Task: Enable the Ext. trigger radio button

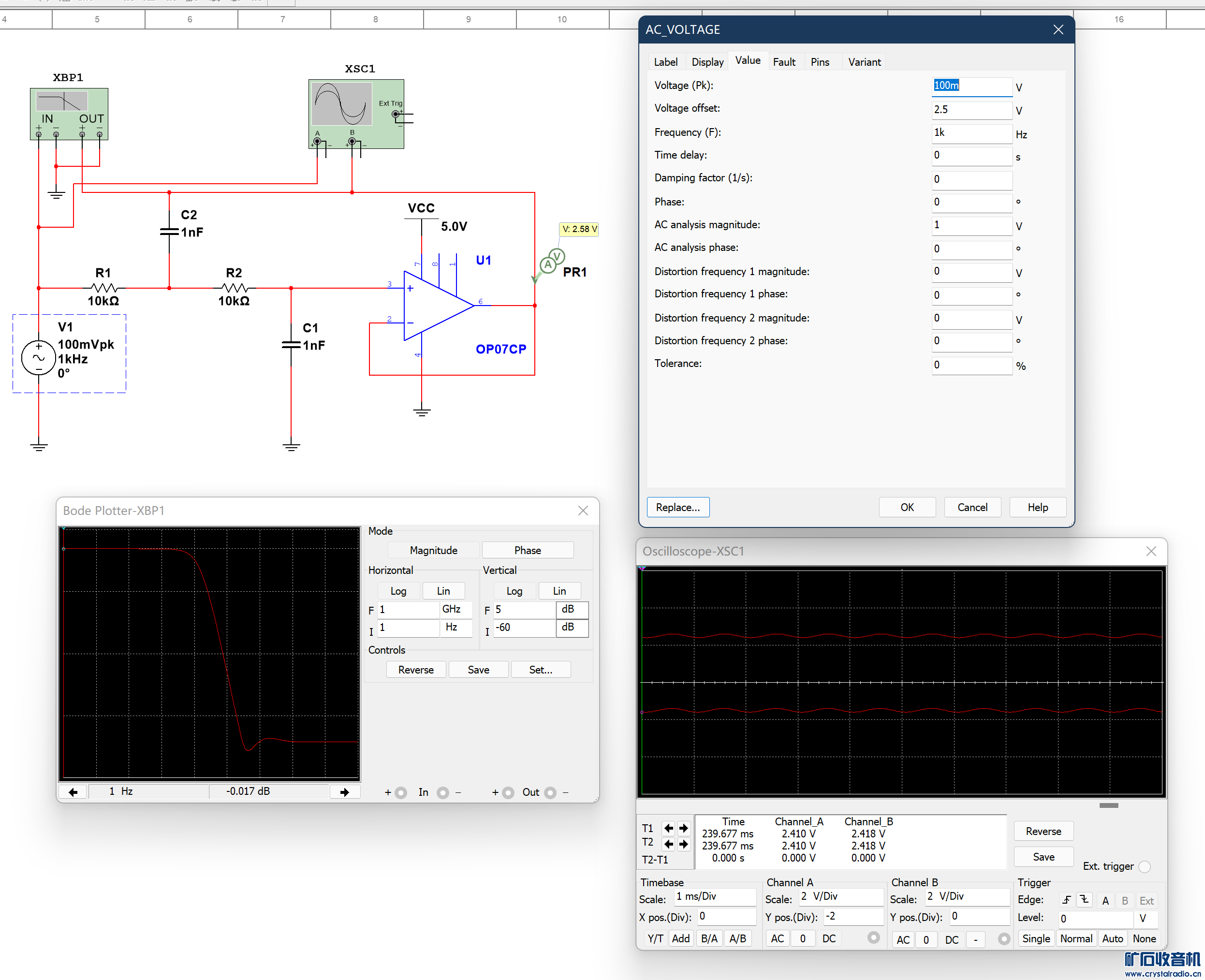Action: click(x=1144, y=866)
